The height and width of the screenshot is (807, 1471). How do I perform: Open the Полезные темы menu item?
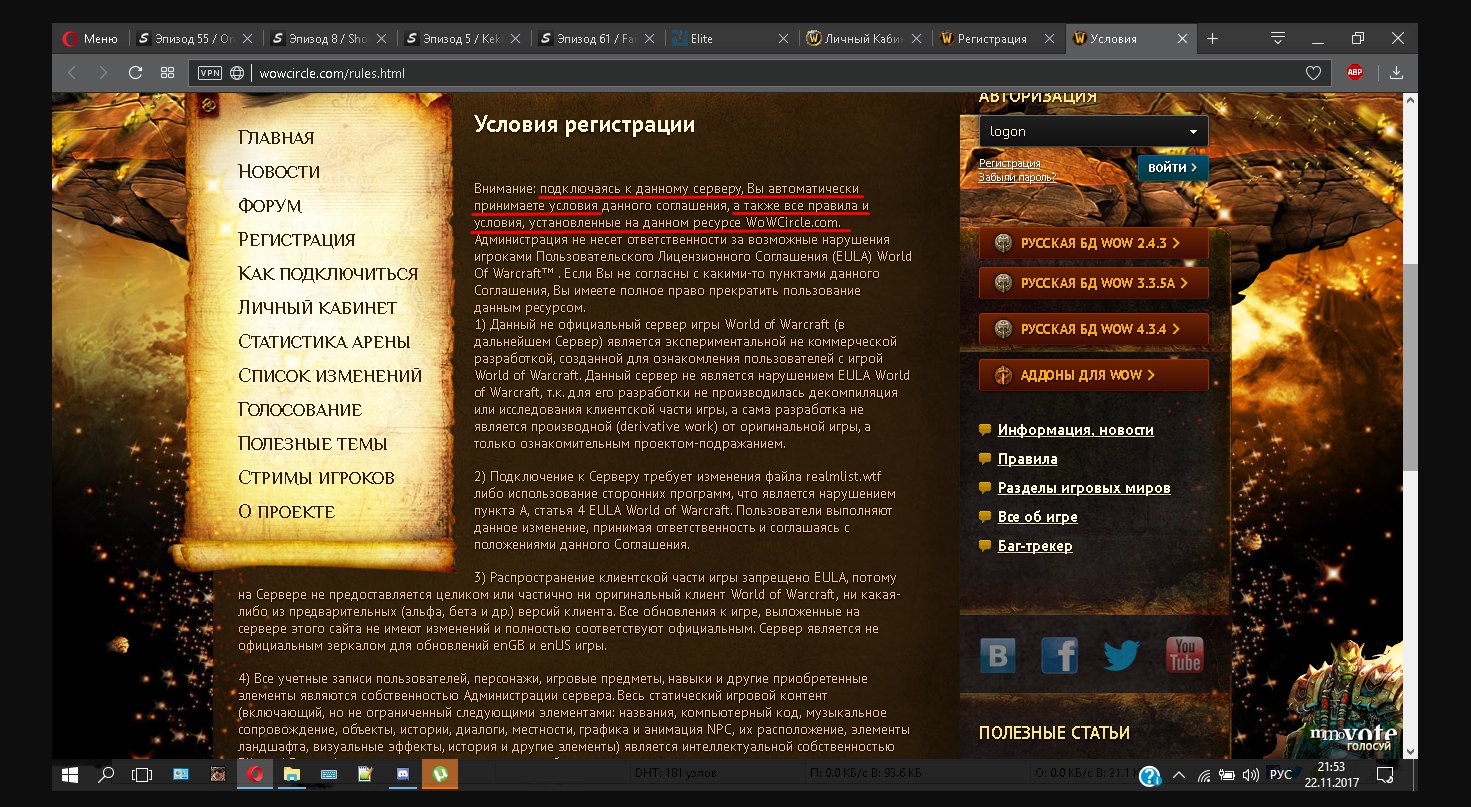313,444
